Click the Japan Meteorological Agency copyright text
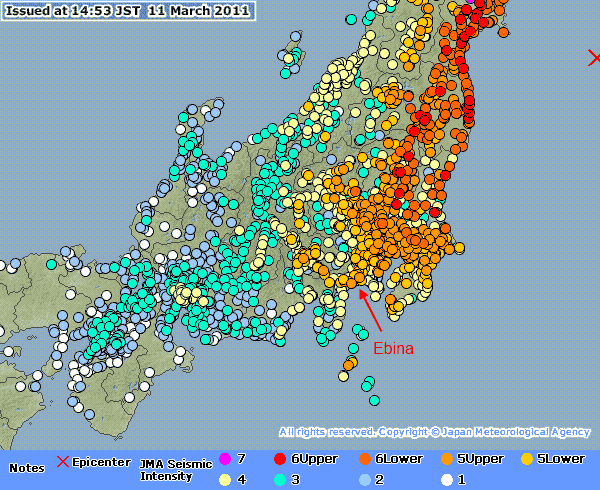600x490 pixels. coord(434,432)
